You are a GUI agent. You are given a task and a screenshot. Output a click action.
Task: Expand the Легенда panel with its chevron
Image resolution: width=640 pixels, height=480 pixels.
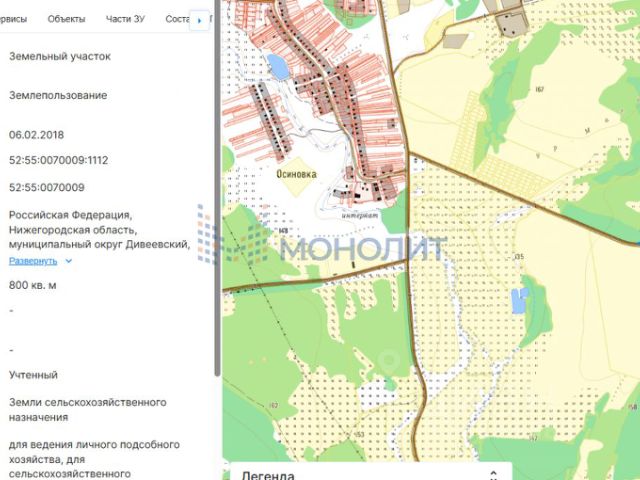pyautogui.click(x=493, y=475)
